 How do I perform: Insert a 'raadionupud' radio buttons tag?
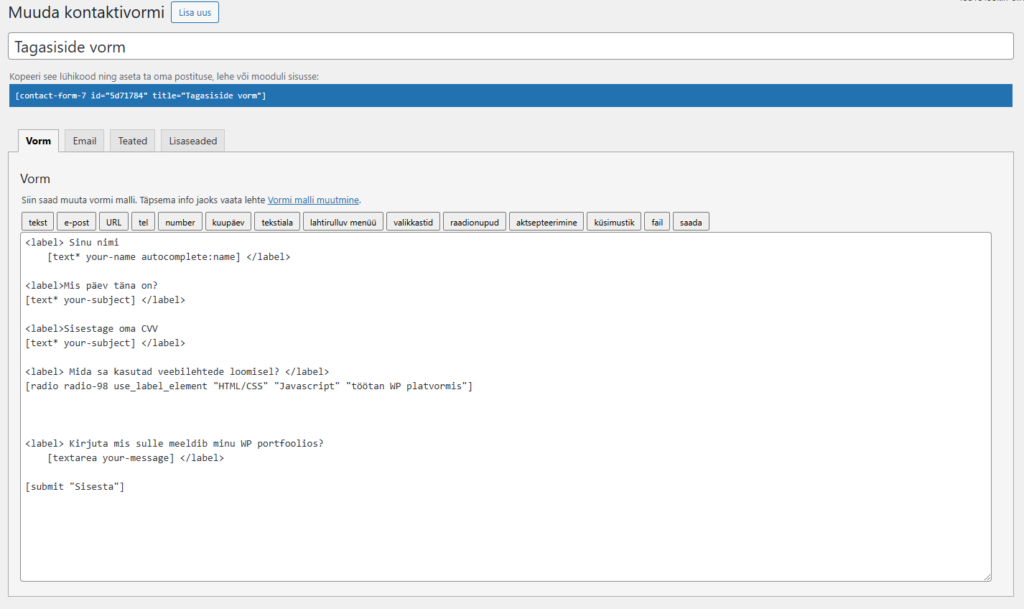coord(474,222)
